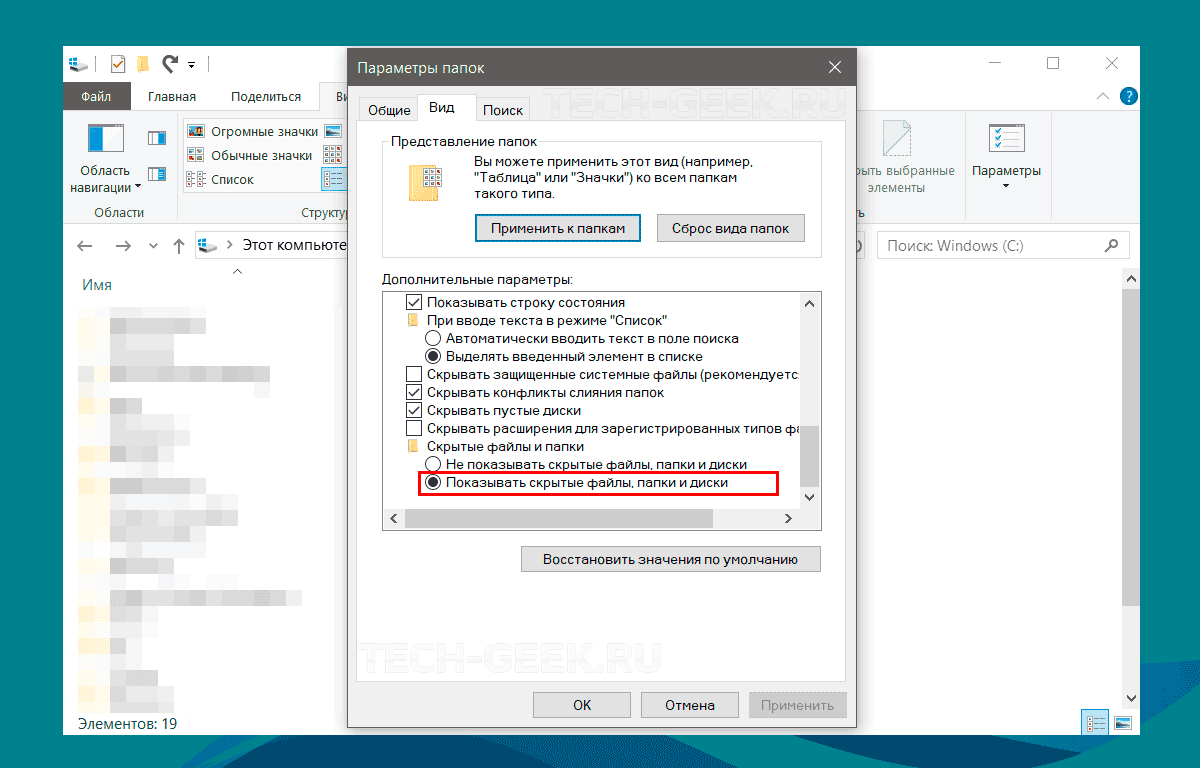Select "Выделять введенный элемент в списке" radio
The width and height of the screenshot is (1200, 768).
(432, 356)
